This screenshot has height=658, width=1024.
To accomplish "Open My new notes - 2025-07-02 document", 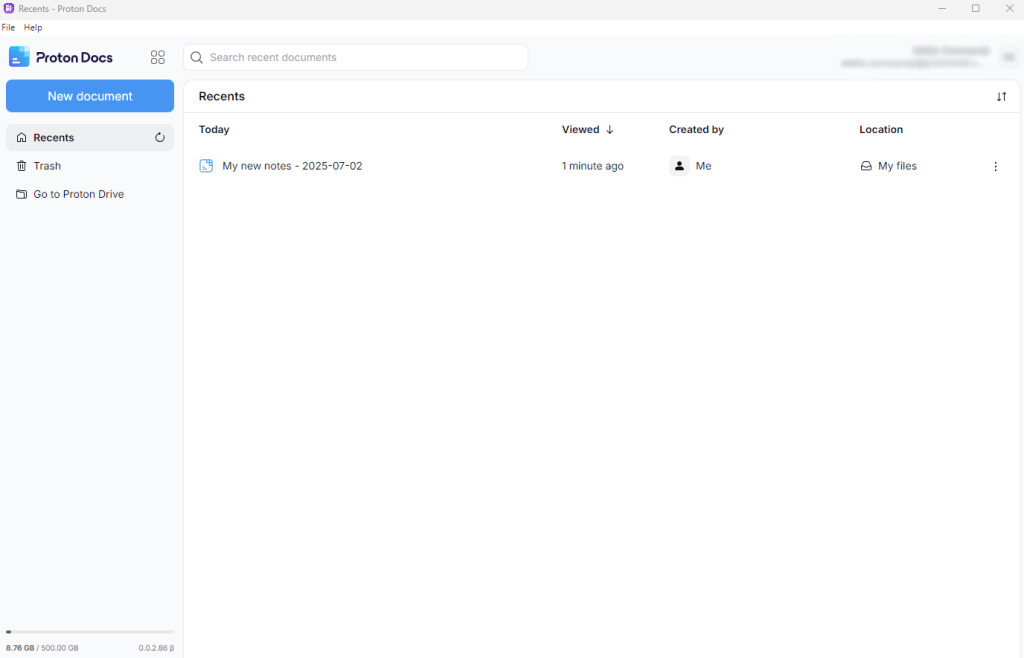I will click(x=292, y=166).
